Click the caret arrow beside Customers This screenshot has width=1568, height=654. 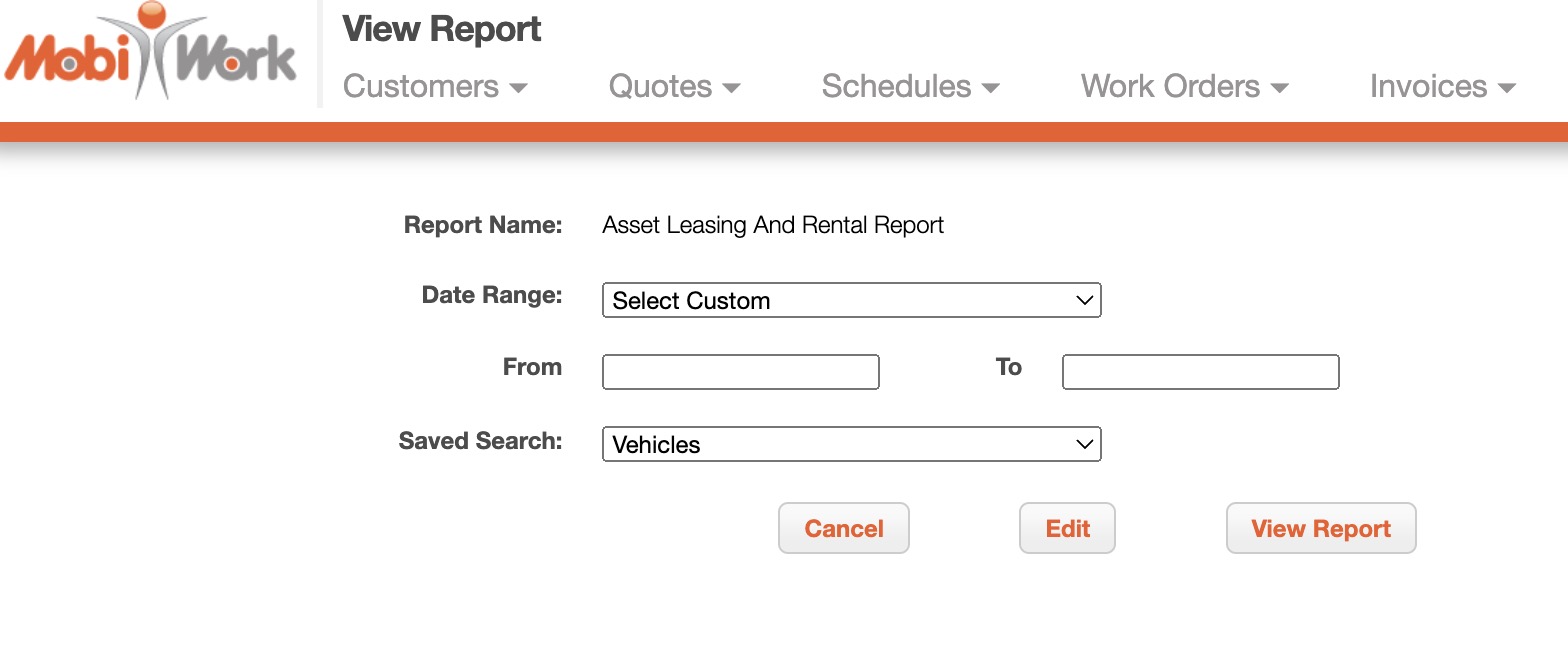(518, 88)
